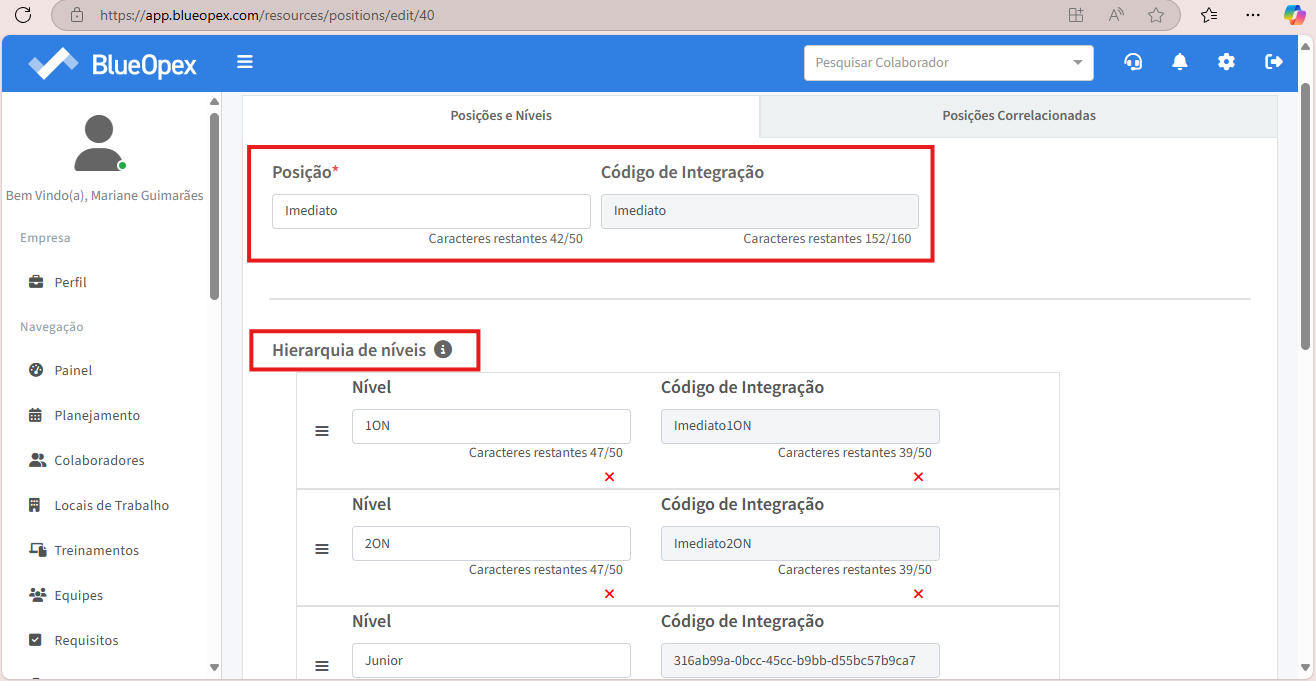1316x681 pixels.
Task: Open the favorites list icon
Action: pos(1209,15)
